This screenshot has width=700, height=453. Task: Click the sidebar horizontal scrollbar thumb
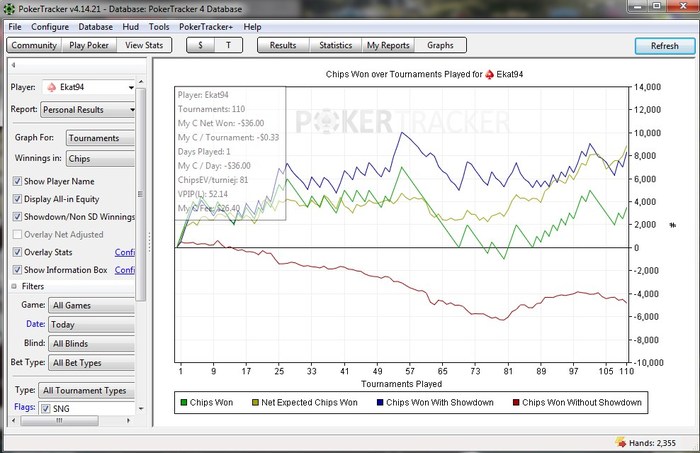coord(59,420)
